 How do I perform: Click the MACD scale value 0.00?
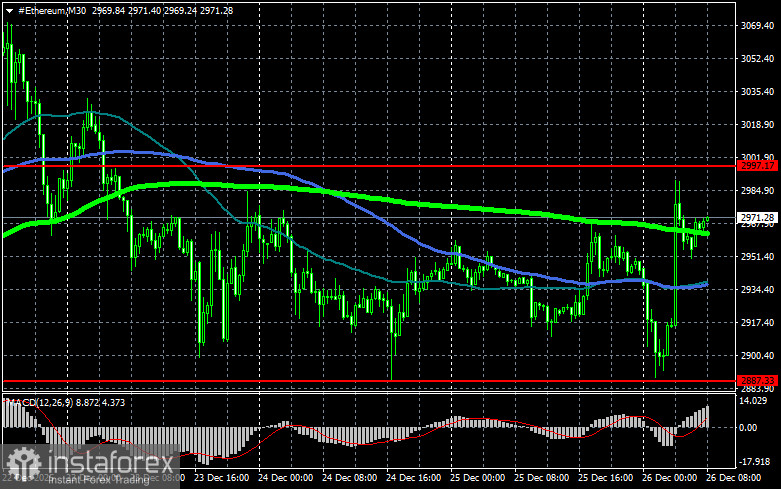[748, 428]
